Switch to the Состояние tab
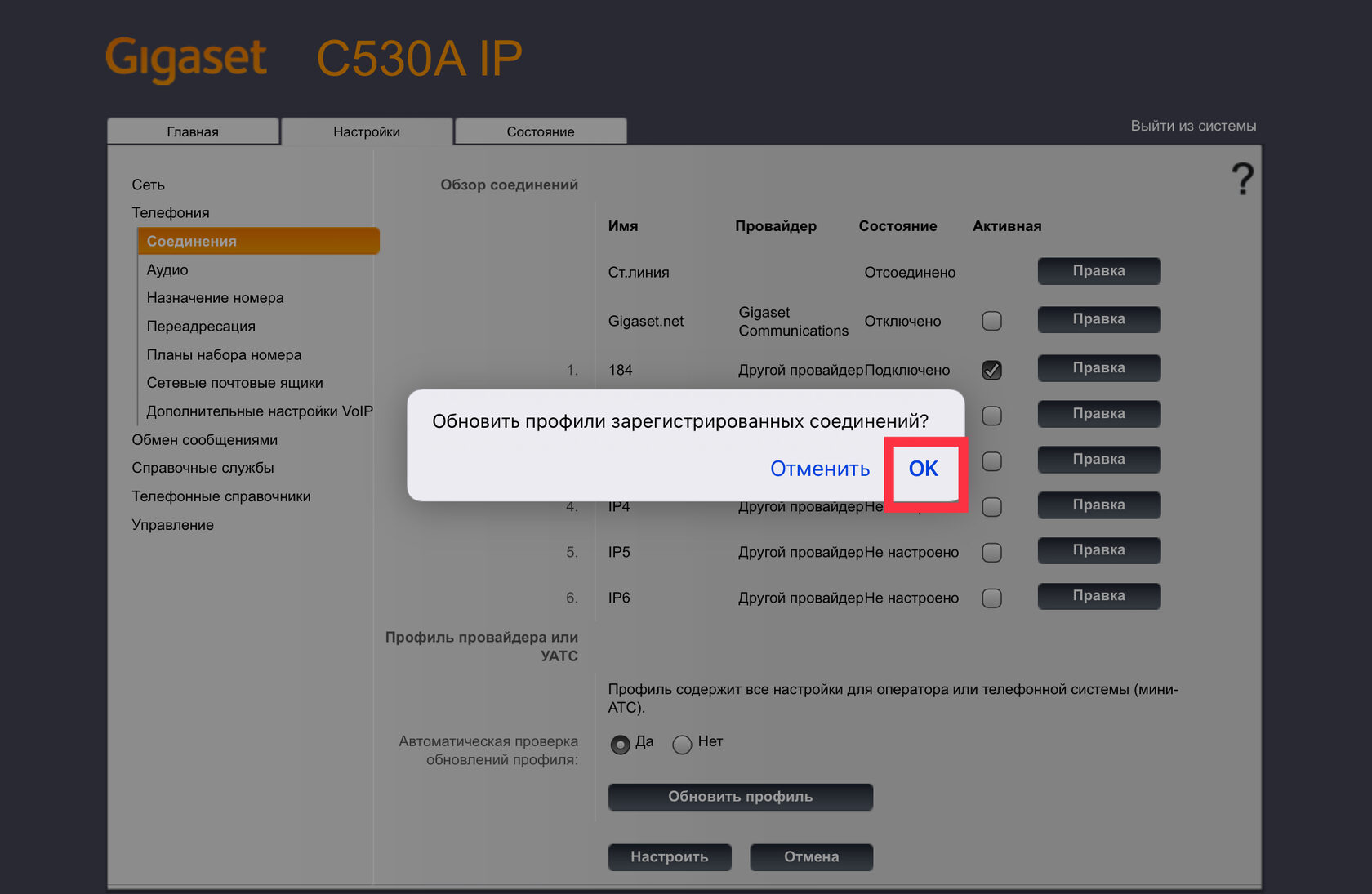1372x894 pixels. (541, 131)
